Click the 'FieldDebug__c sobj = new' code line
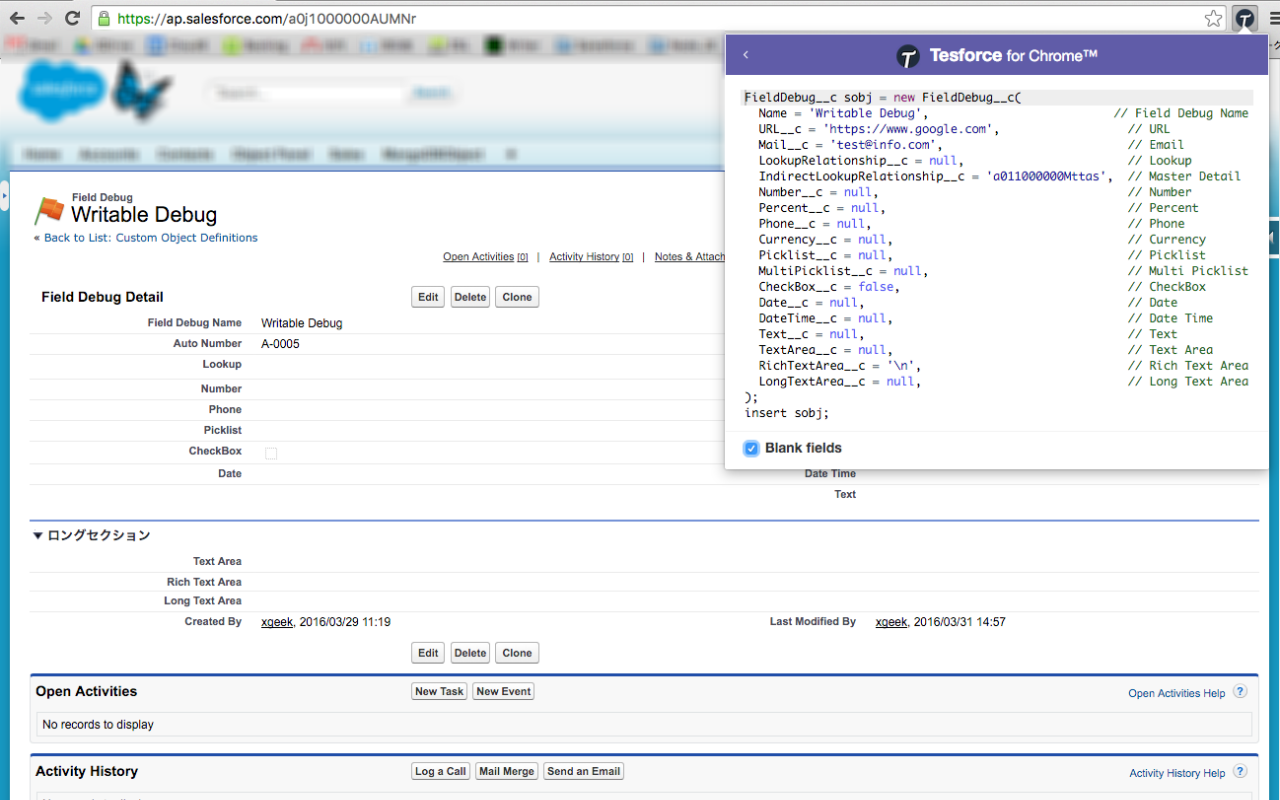 tap(883, 98)
